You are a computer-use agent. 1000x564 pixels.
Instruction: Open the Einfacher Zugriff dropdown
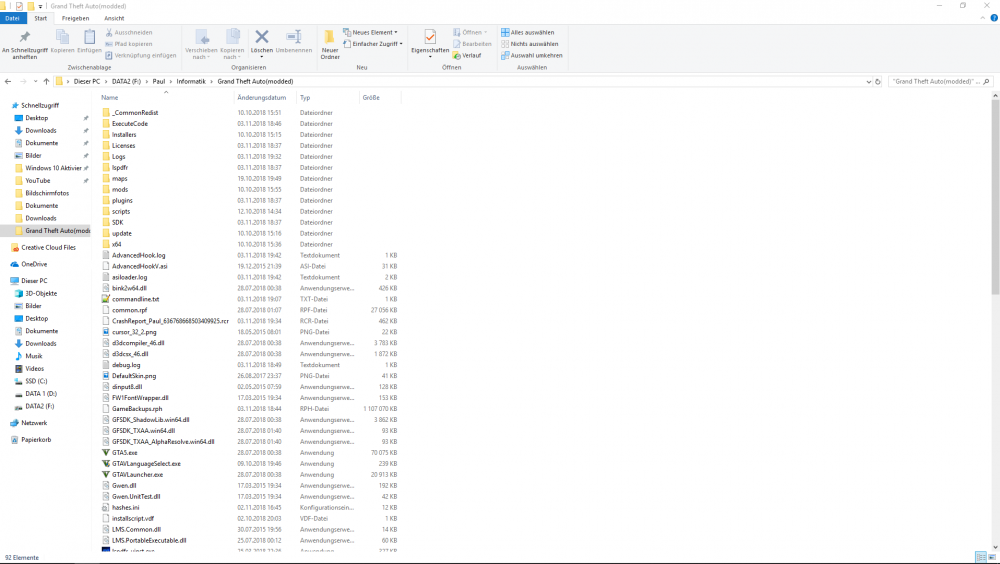[x=373, y=44]
